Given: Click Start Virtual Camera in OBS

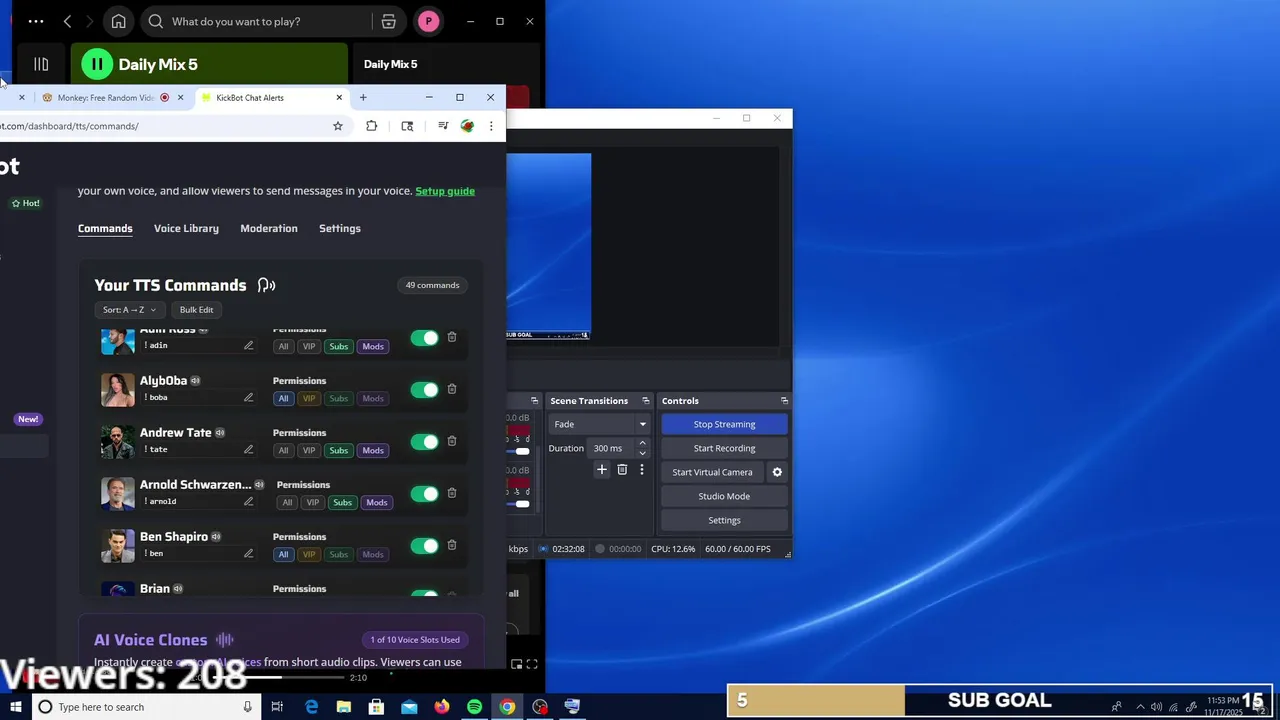Looking at the screenshot, I should tap(712, 472).
